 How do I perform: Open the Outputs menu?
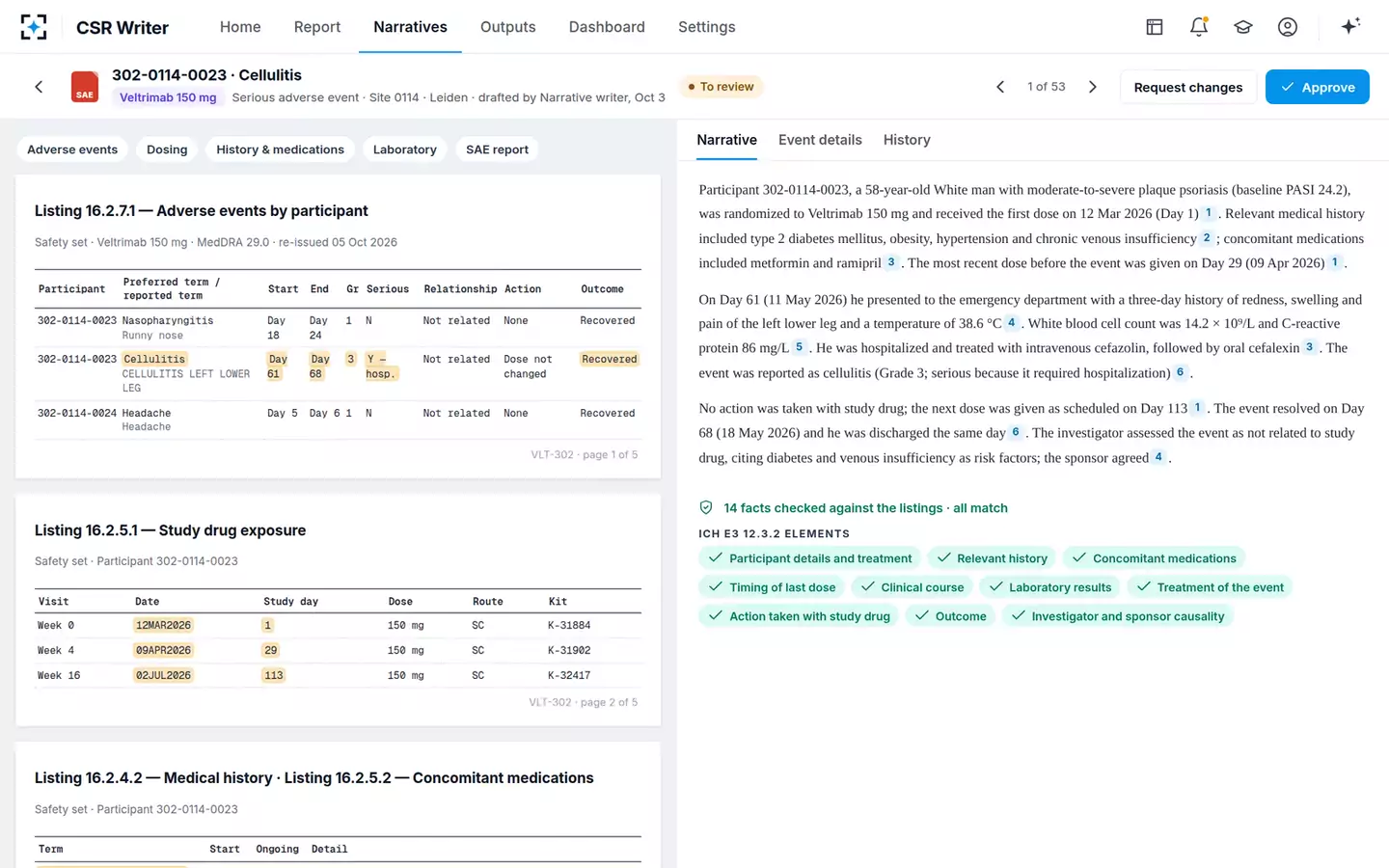pos(508,27)
